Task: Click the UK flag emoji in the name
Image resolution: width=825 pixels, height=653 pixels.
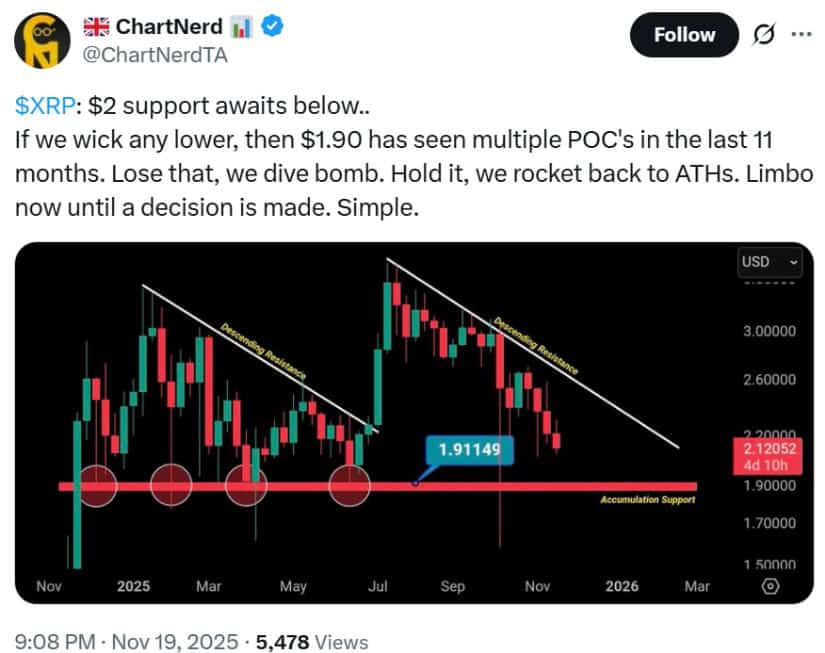Action: (97, 27)
